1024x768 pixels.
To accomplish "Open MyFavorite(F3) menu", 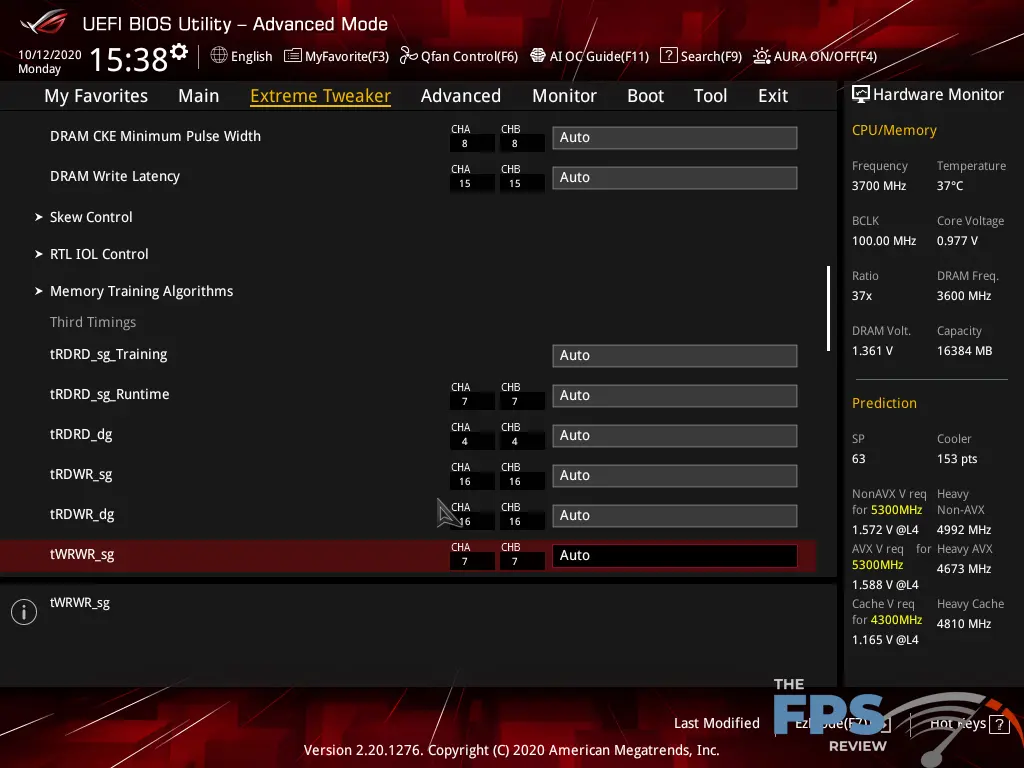I will coord(347,56).
